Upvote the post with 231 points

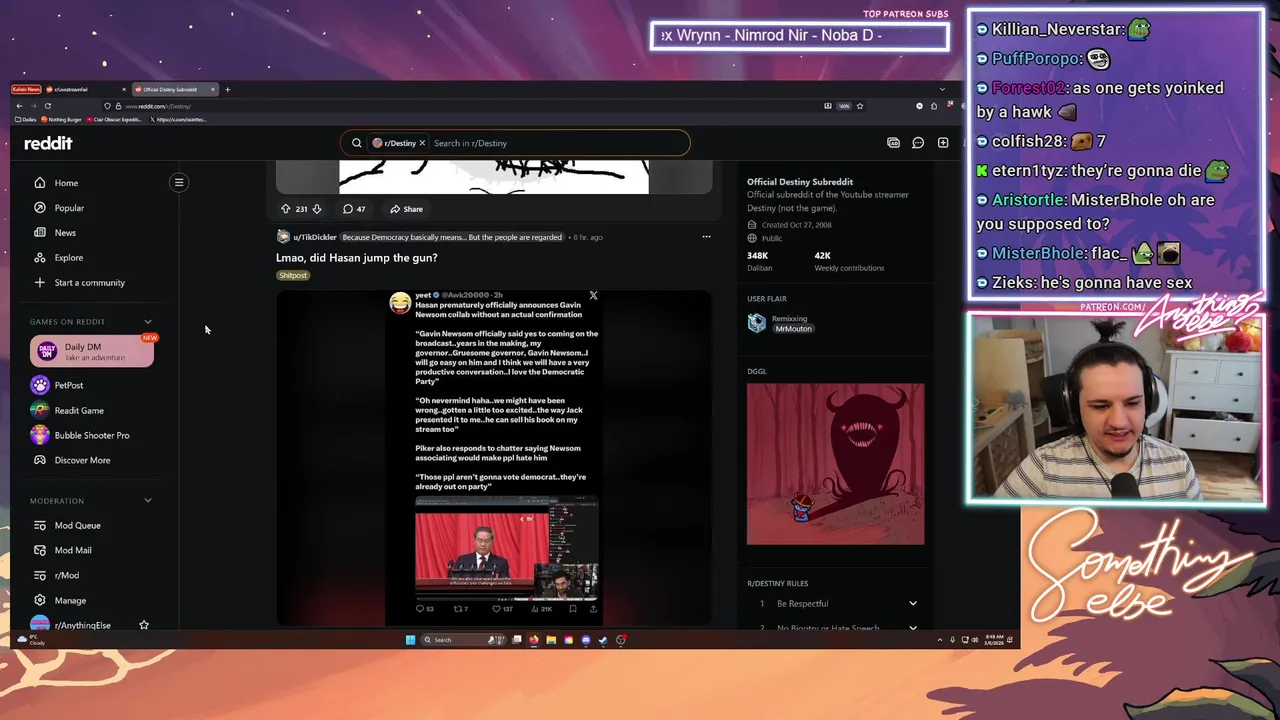tap(285, 209)
